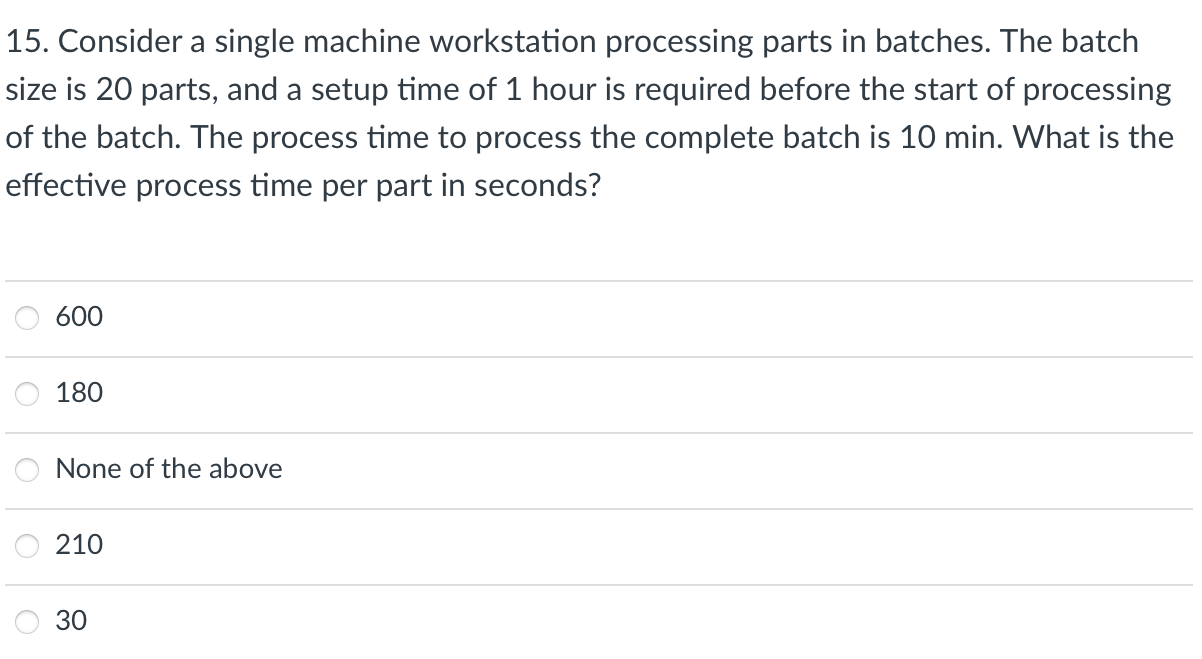Click the question 15 text
Screen dimensions: 1202x659
(x=590, y=112)
